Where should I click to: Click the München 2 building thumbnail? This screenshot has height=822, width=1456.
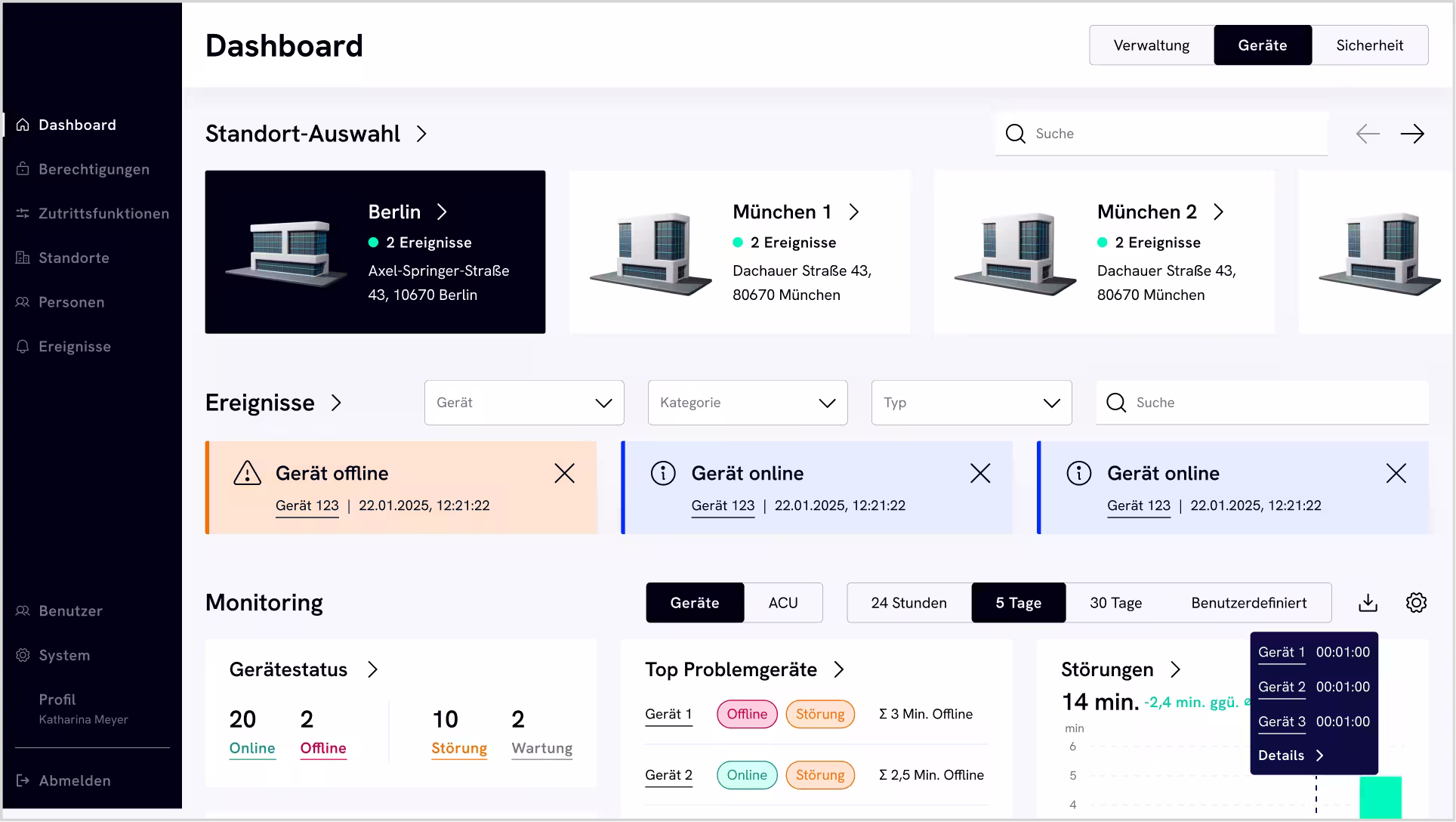(1015, 252)
